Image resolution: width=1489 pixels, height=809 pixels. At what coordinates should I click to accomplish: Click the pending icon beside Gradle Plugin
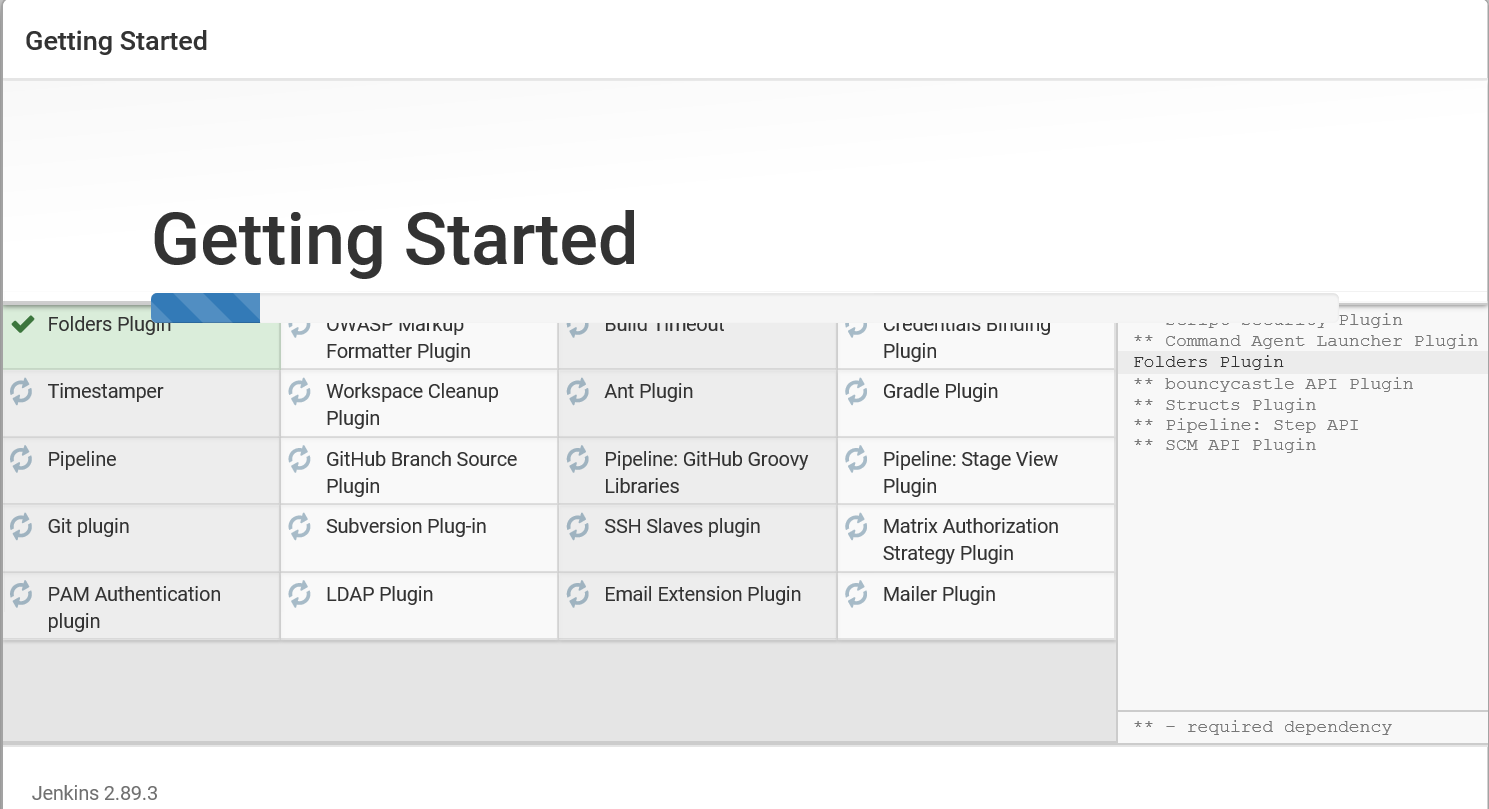[857, 392]
